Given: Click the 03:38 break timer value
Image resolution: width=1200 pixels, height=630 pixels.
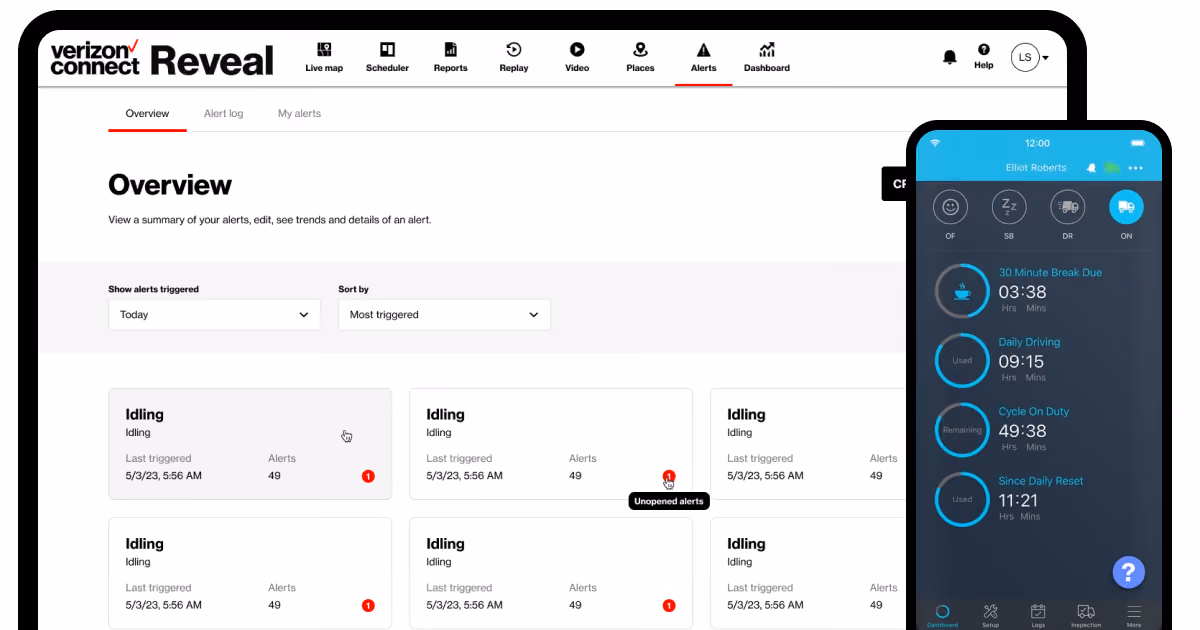Looking at the screenshot, I should click(x=1022, y=292).
